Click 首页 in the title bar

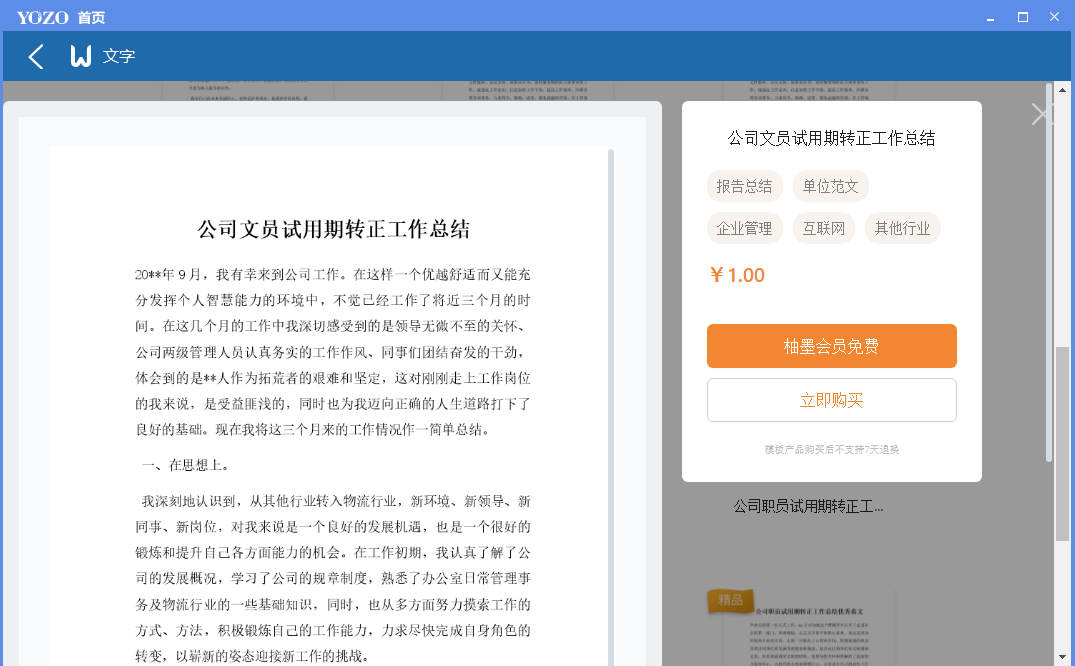pyautogui.click(x=91, y=17)
